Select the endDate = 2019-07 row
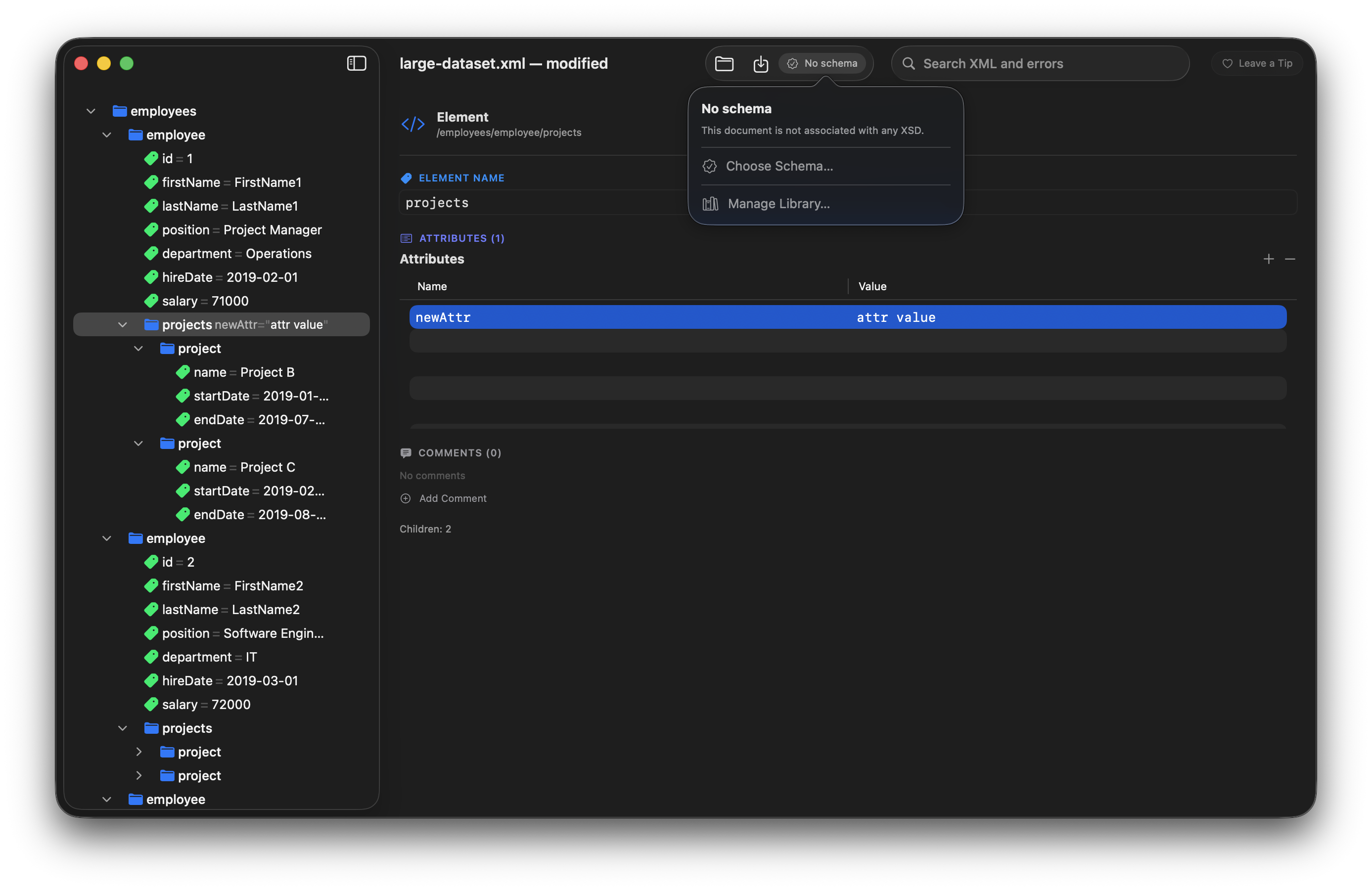Viewport: 1372px width, 891px height. [222, 420]
